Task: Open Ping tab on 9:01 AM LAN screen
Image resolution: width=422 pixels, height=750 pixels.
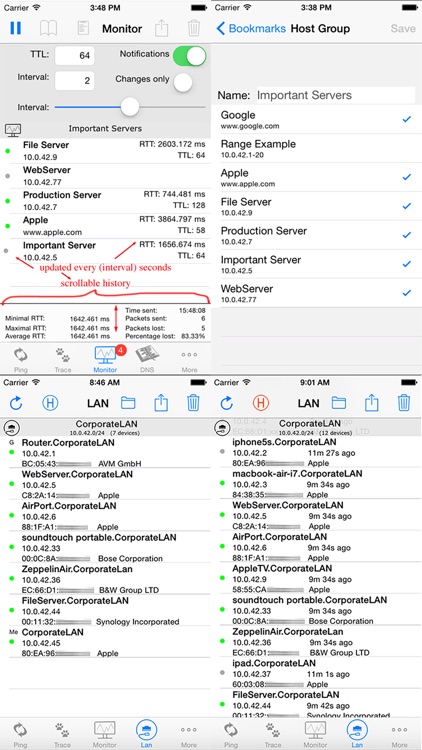Action: [231, 734]
